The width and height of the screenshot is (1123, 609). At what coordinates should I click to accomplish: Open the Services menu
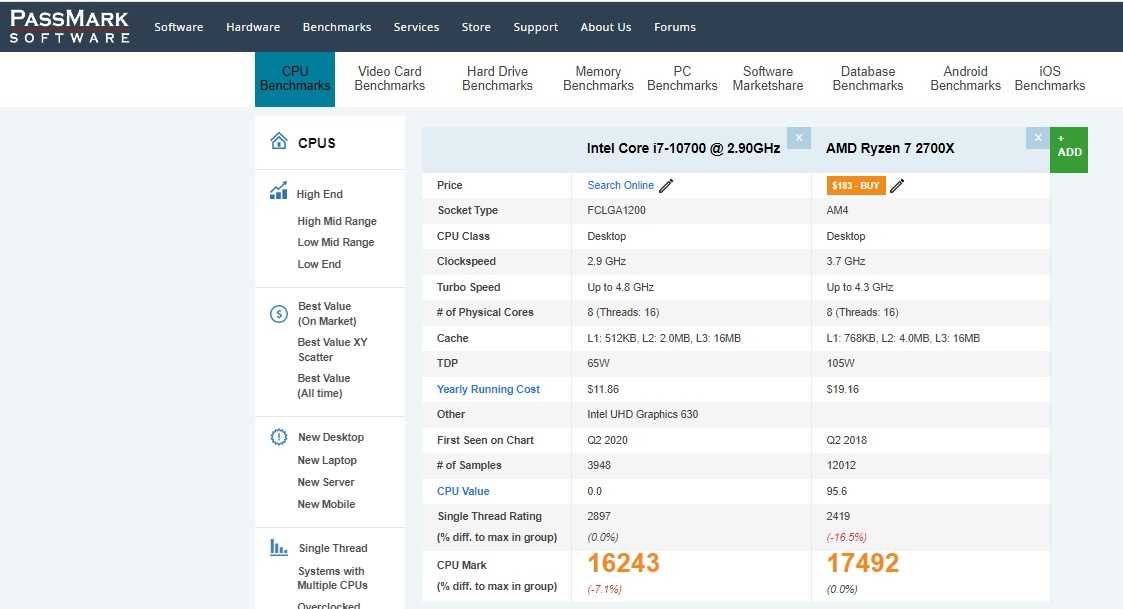point(416,27)
